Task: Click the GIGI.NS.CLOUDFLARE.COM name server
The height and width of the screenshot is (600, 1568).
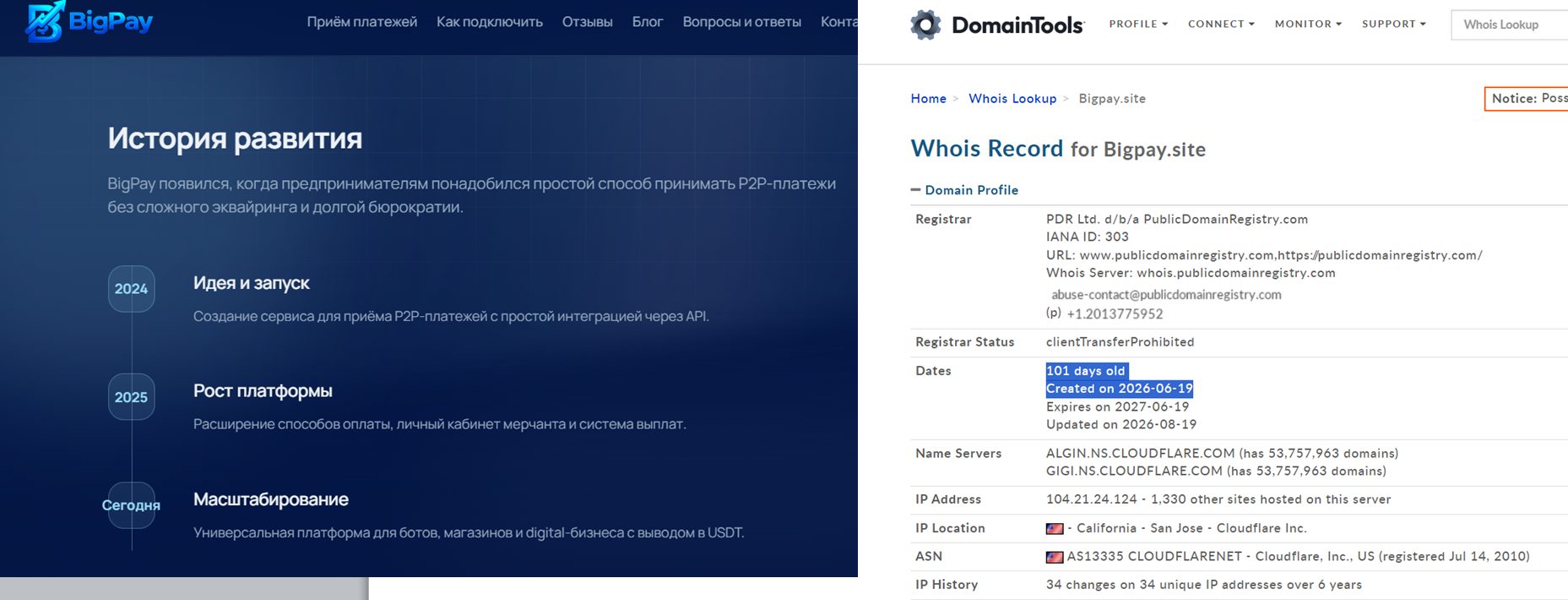Action: [1134, 472]
